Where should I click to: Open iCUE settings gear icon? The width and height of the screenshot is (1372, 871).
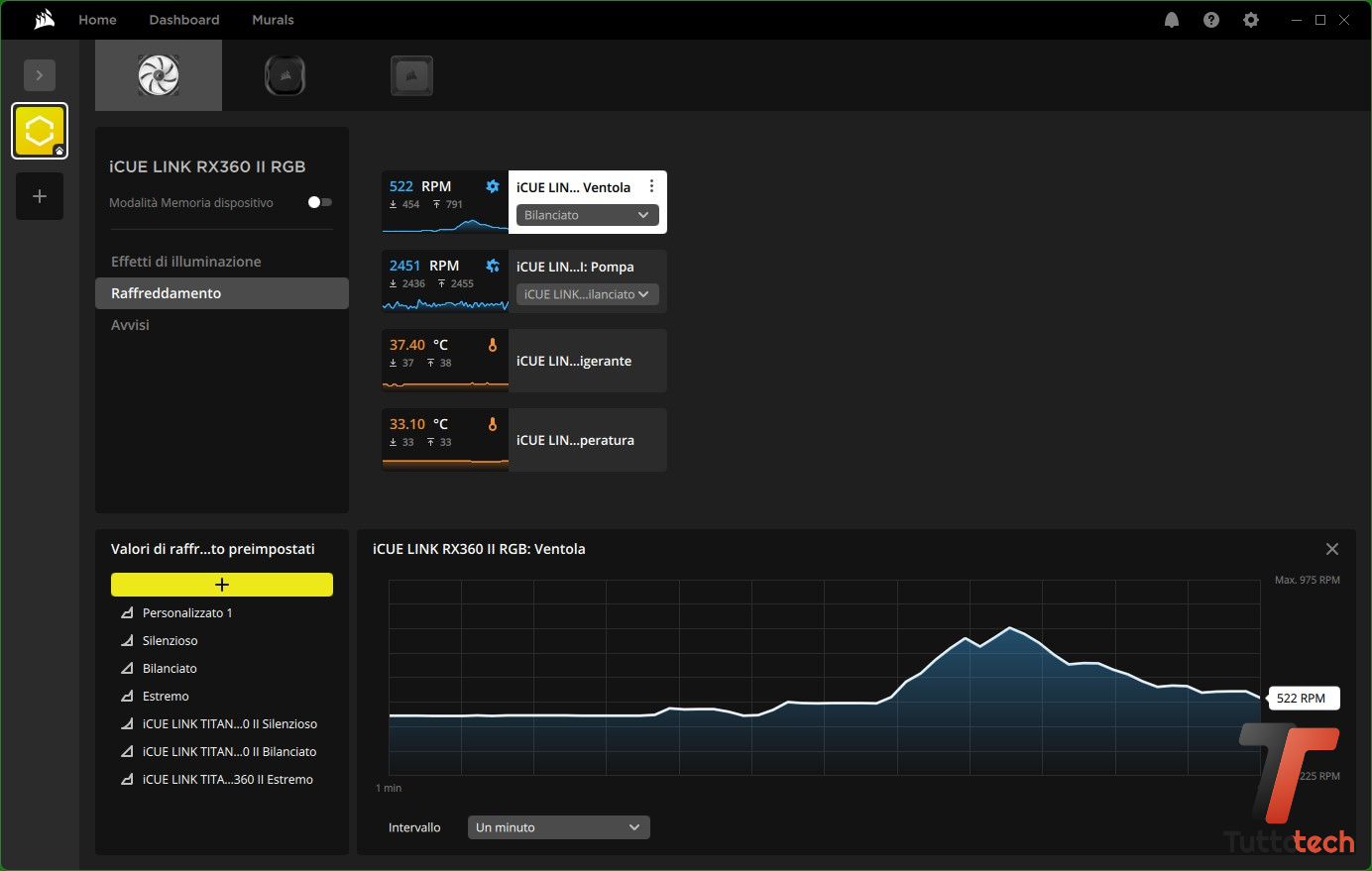1251,20
